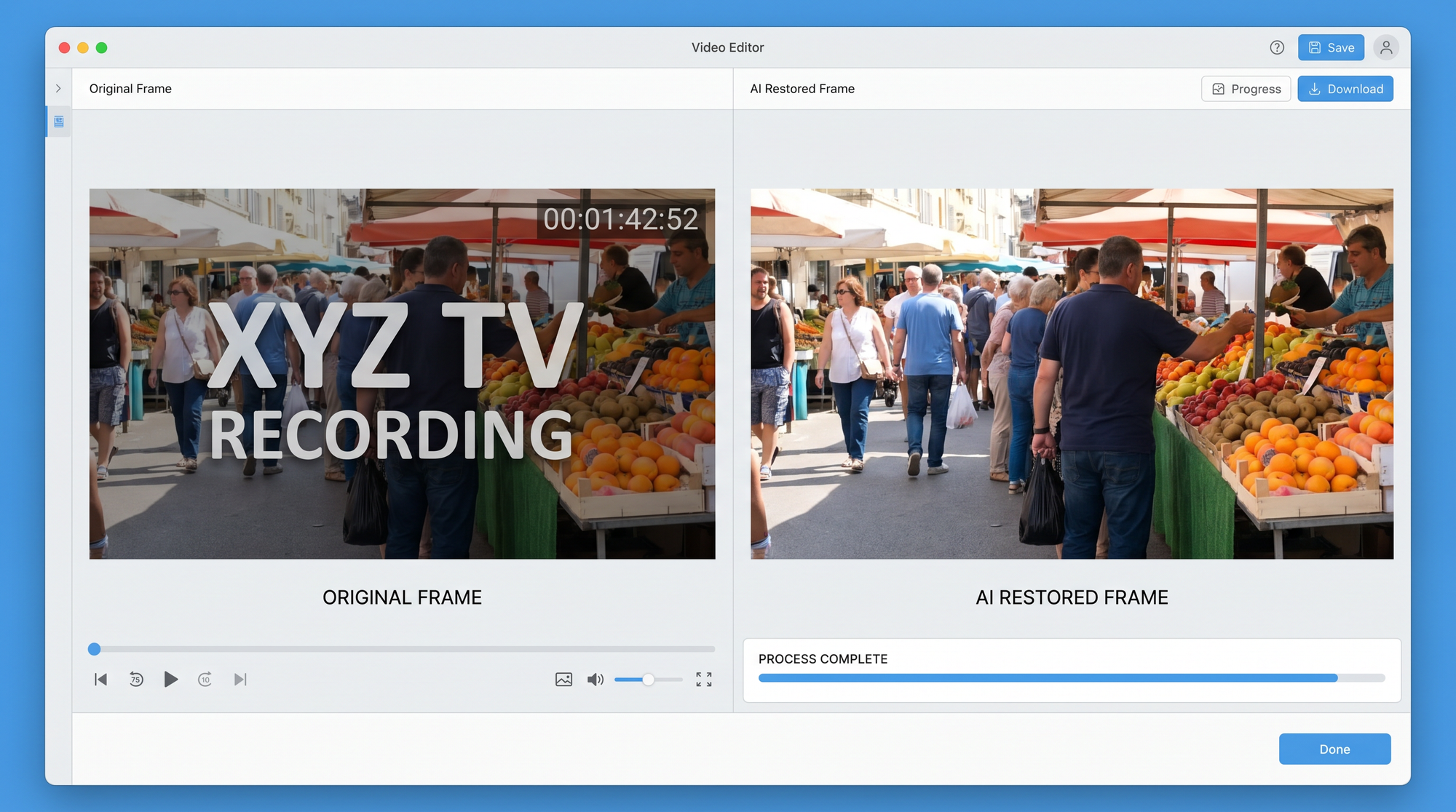Image resolution: width=1456 pixels, height=812 pixels.
Task: Skip to previous frame marker
Action: point(101,680)
